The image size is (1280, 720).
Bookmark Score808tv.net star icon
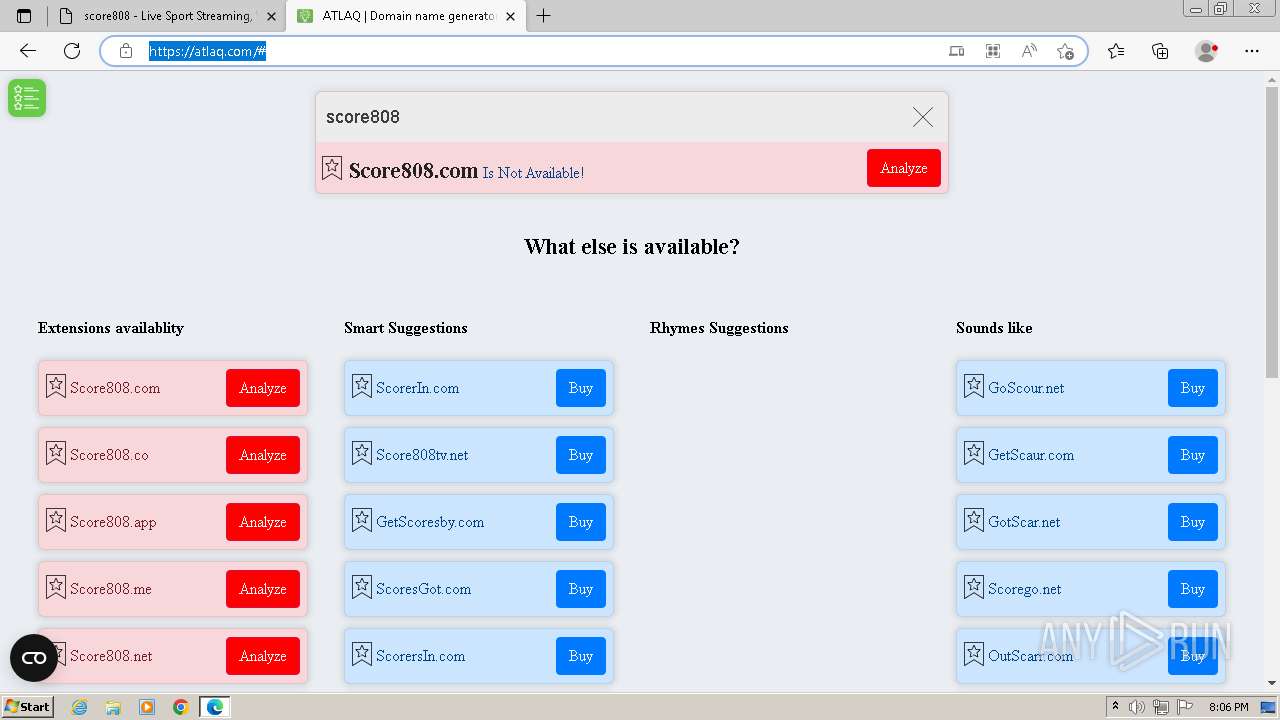click(362, 453)
